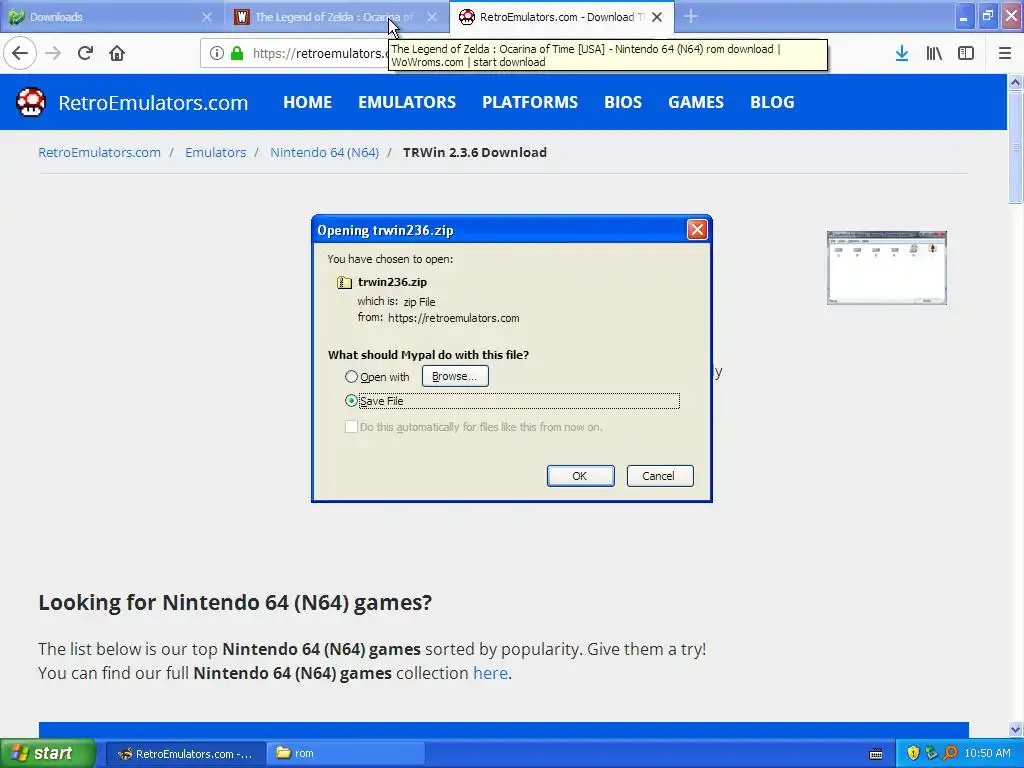Viewport: 1024px width, 768px height.
Task: Open the downloads arrow in toolbar
Action: click(x=902, y=53)
